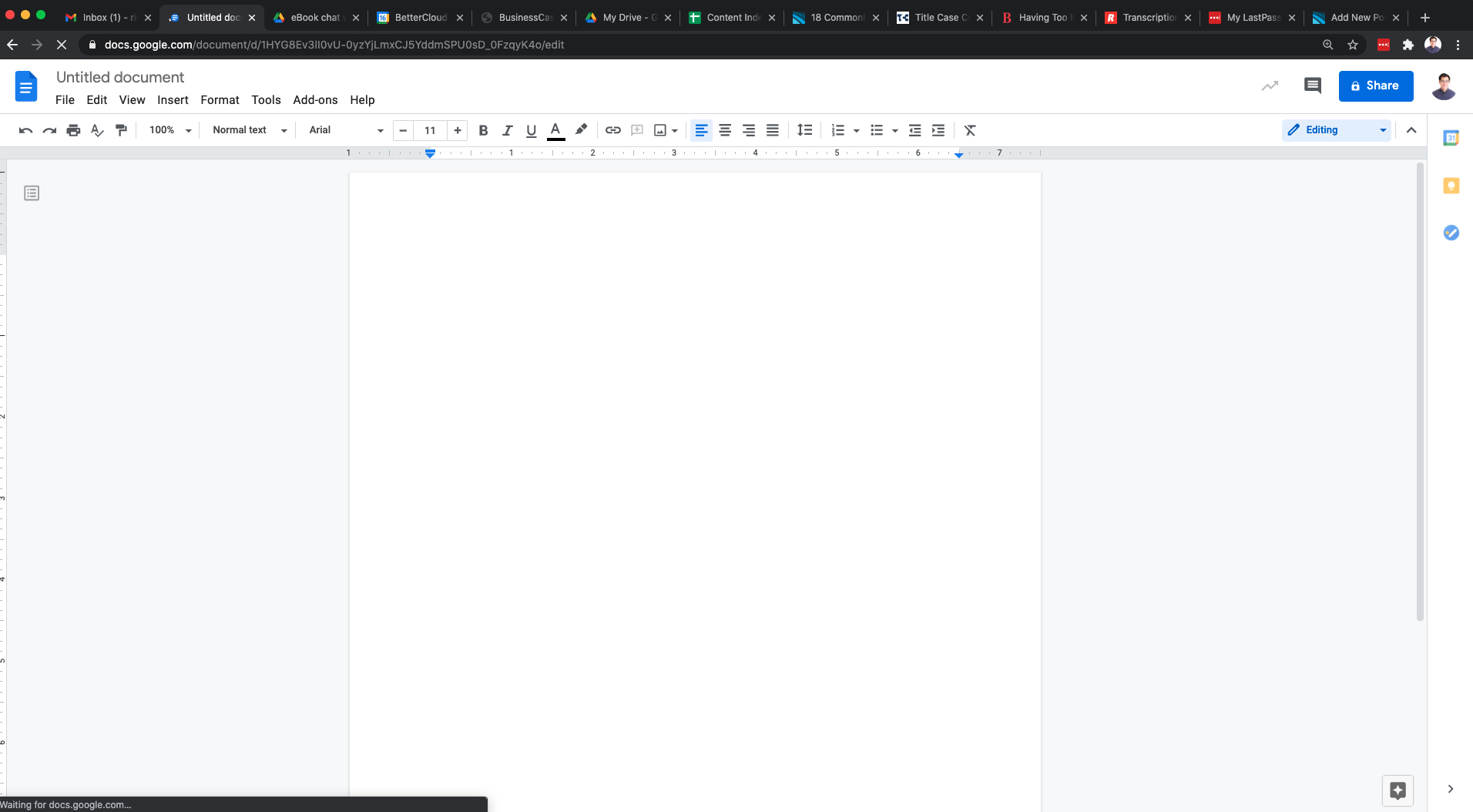Toggle Bold formatting

[483, 130]
